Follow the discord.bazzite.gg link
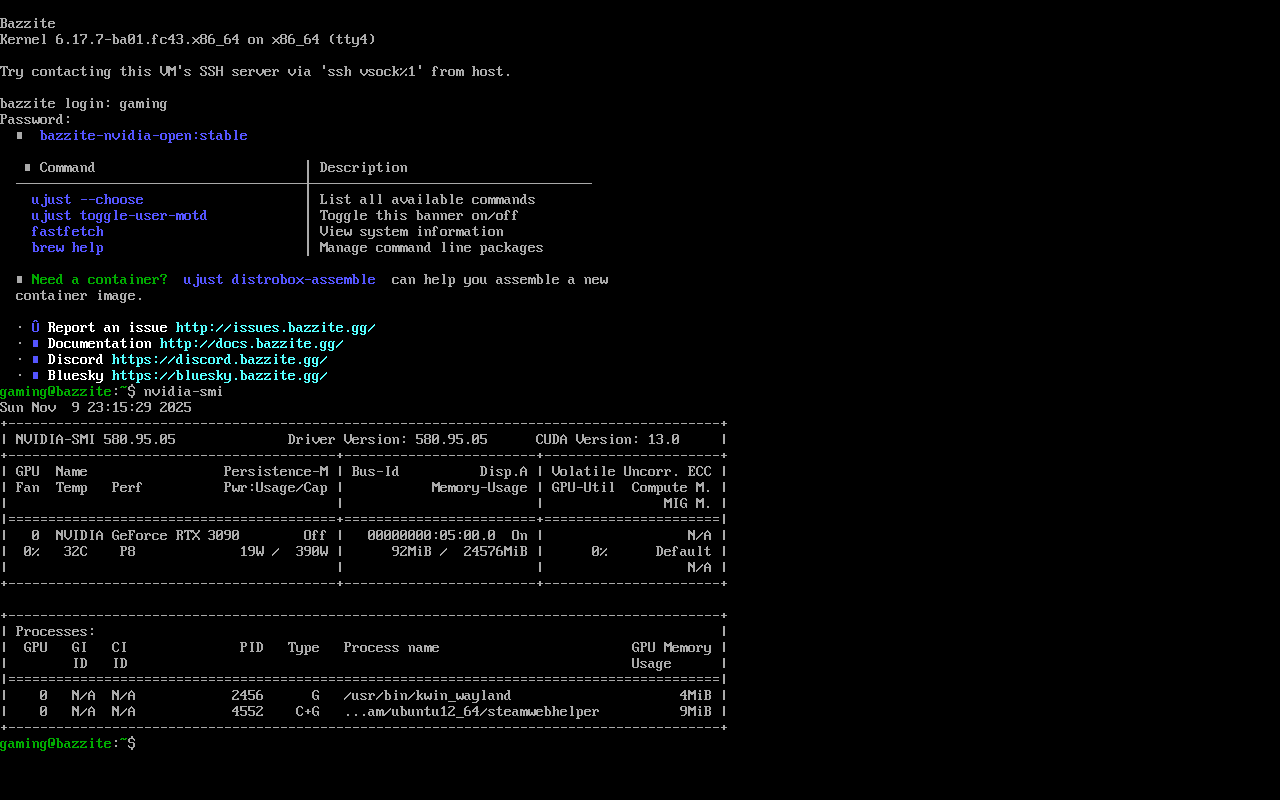Image resolution: width=1280 pixels, height=800 pixels. [x=220, y=359]
